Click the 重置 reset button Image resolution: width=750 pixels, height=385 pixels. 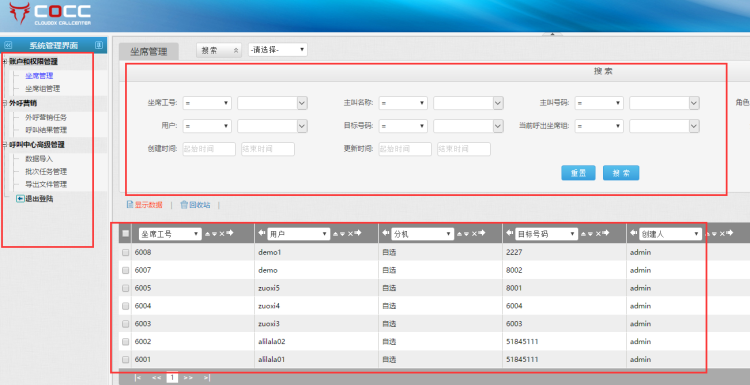tap(578, 173)
